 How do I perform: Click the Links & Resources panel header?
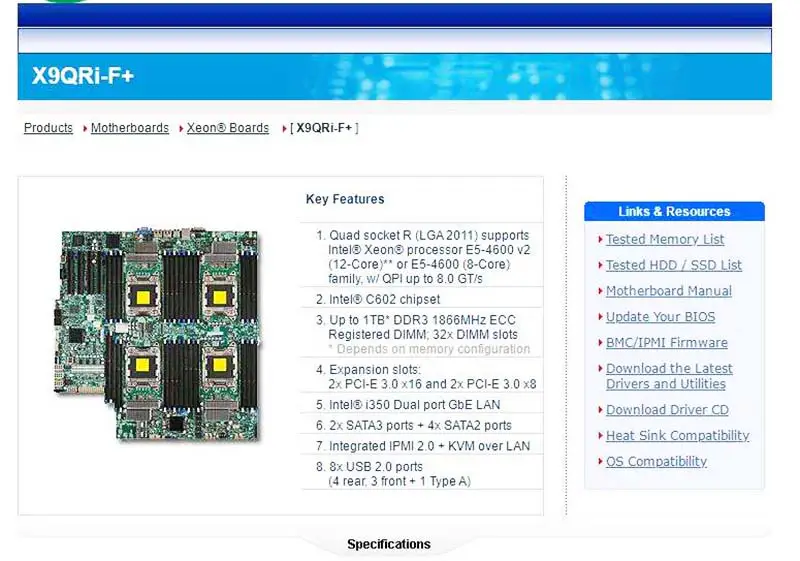tap(674, 211)
